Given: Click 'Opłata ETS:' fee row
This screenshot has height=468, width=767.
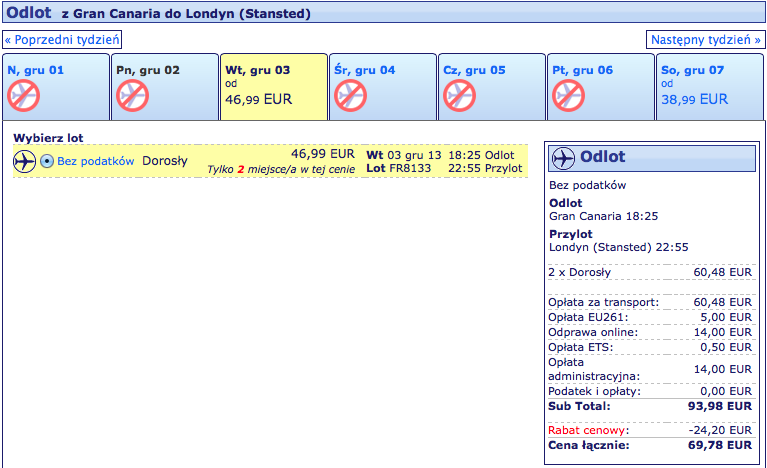Looking at the screenshot, I should click(x=650, y=347).
